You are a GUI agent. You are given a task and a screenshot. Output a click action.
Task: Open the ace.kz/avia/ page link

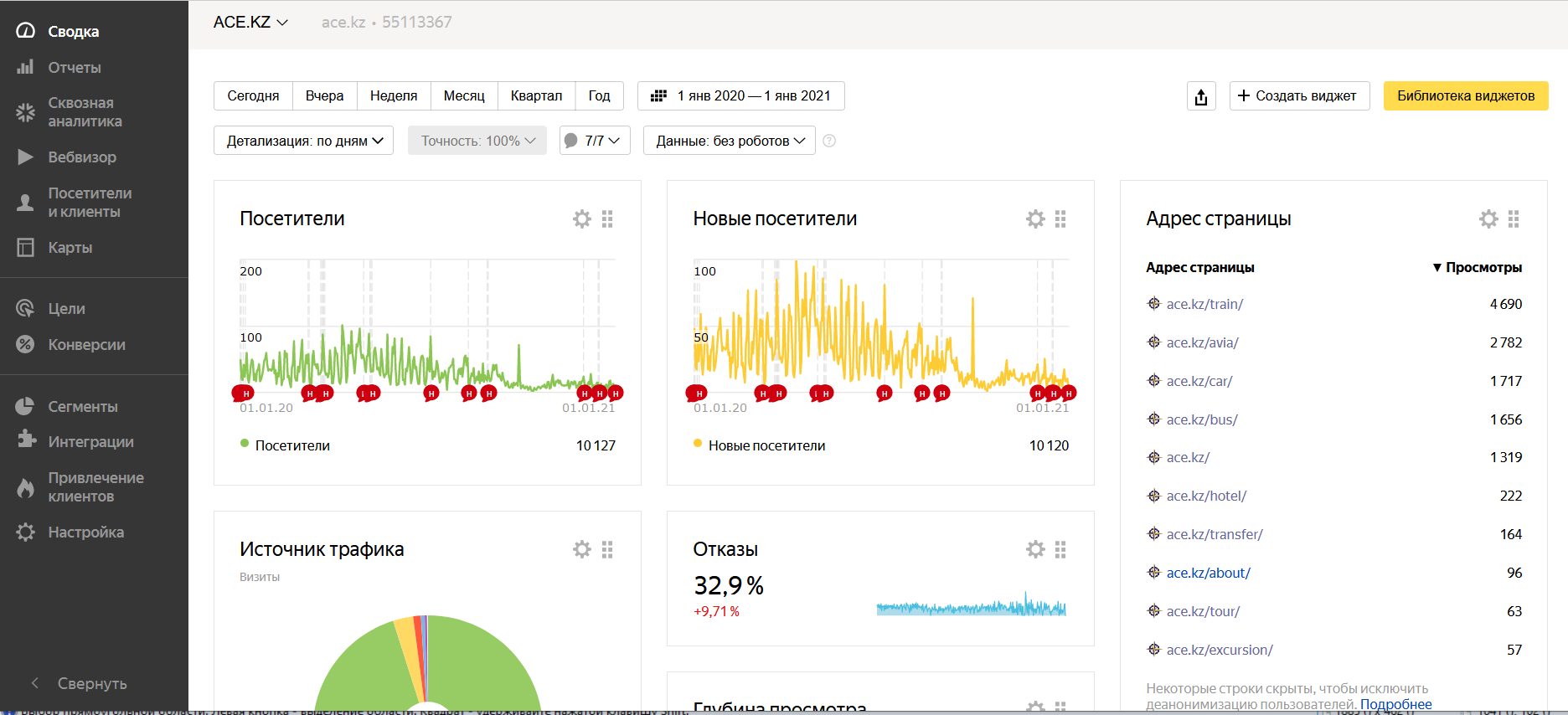[1202, 342]
